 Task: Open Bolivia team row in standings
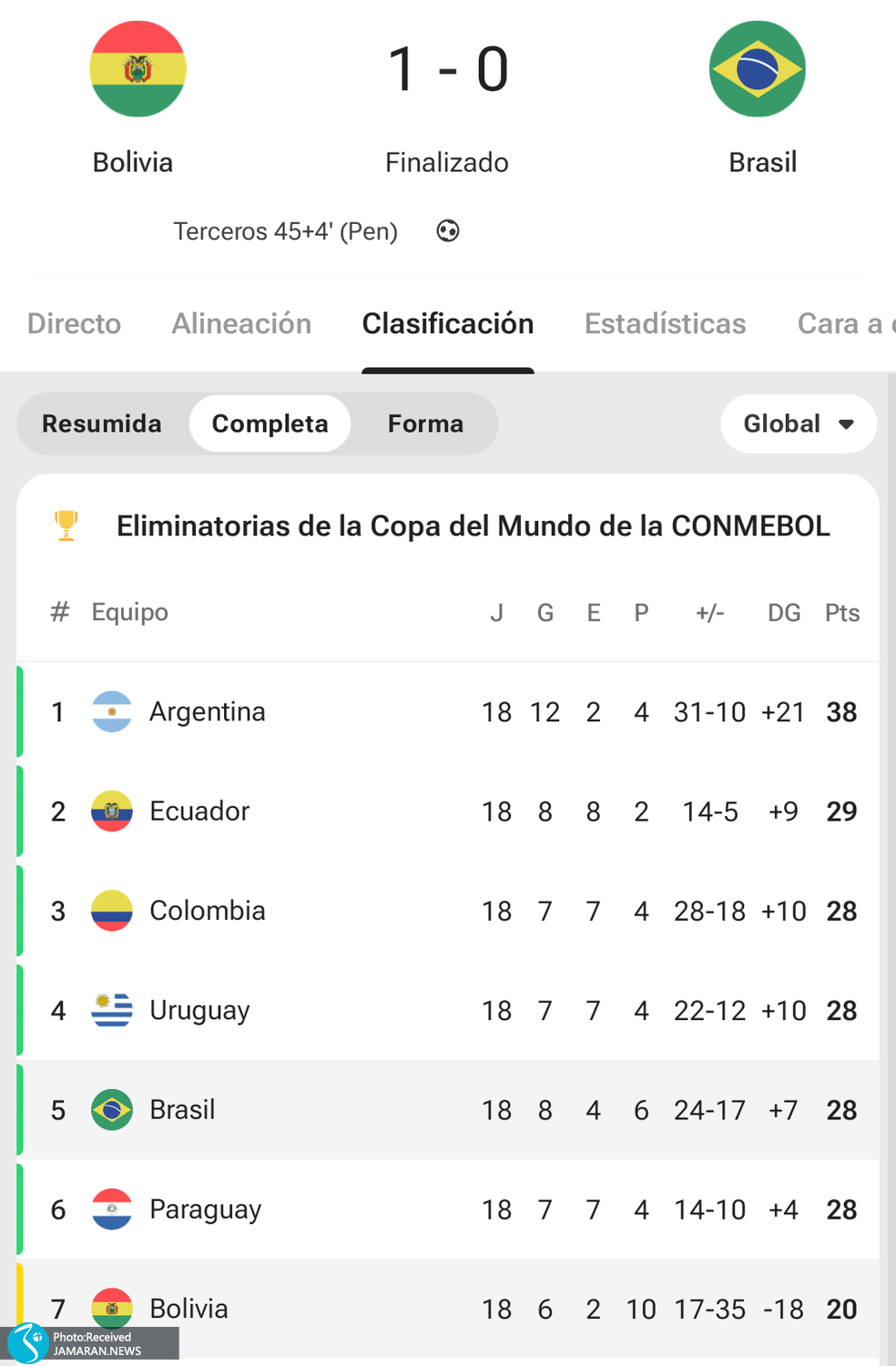click(x=188, y=1309)
